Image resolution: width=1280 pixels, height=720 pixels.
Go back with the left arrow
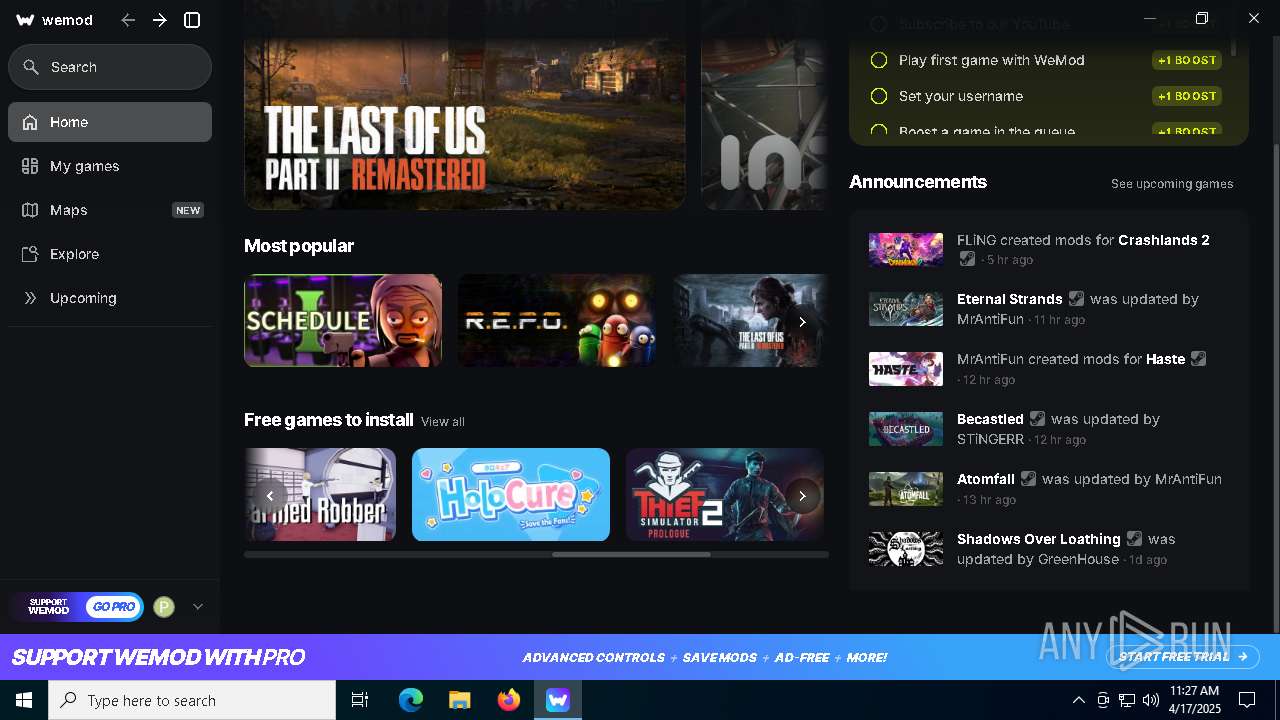pos(128,20)
